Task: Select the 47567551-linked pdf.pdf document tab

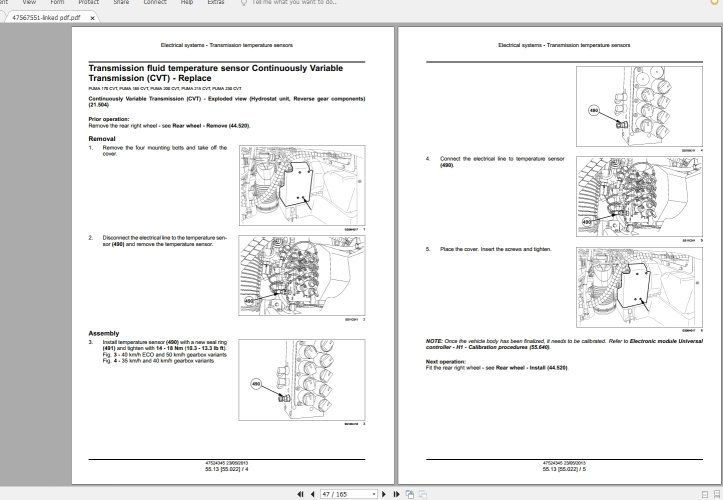Action: (x=46, y=18)
